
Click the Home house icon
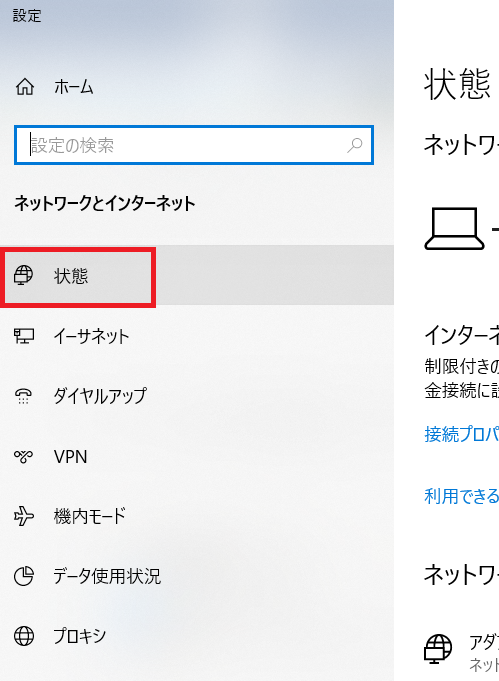tap(25, 86)
